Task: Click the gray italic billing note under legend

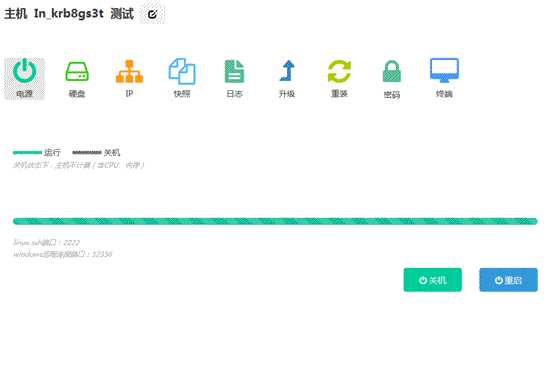Action: 78,165
